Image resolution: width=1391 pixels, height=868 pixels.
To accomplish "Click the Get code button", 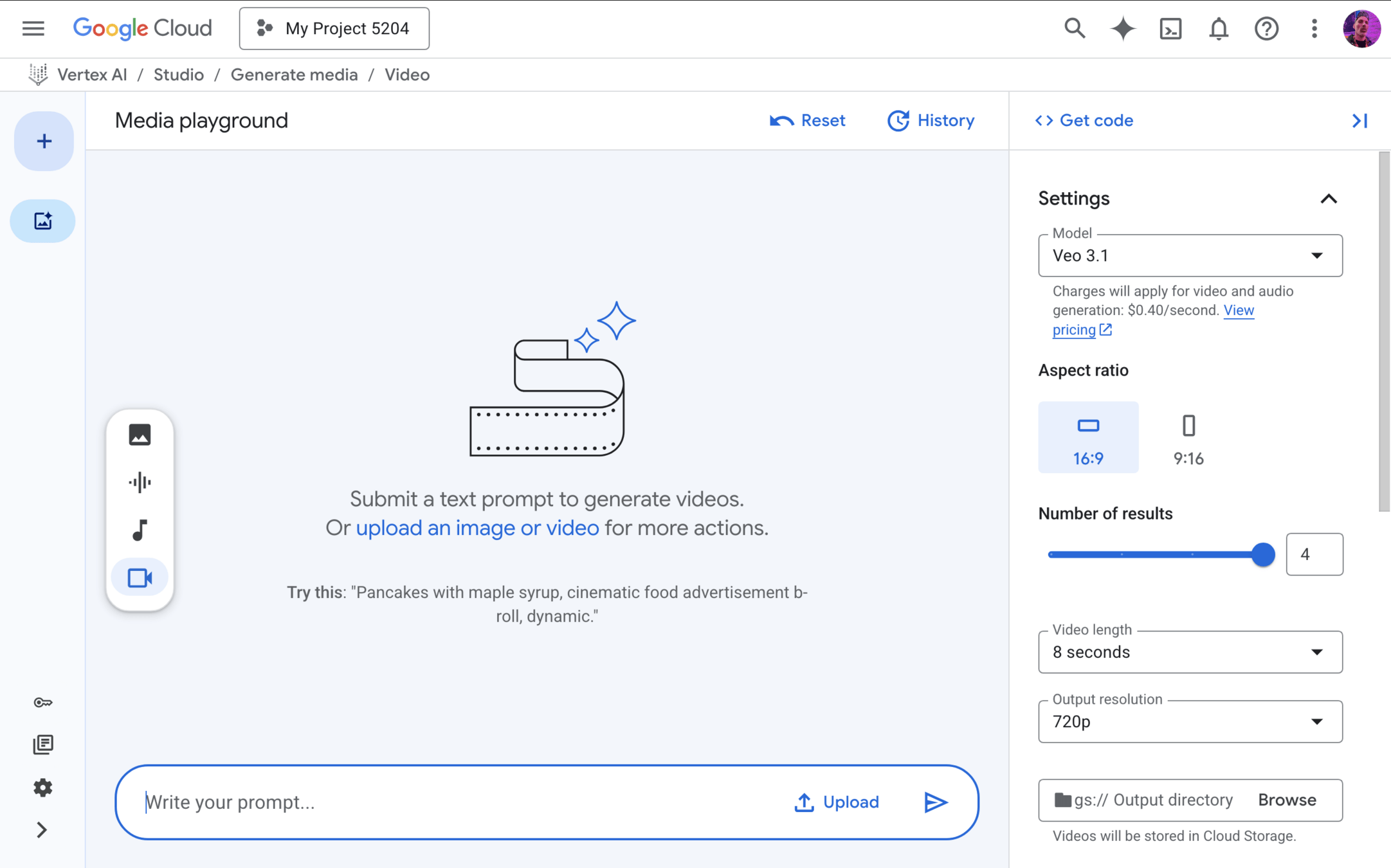I will click(x=1084, y=120).
